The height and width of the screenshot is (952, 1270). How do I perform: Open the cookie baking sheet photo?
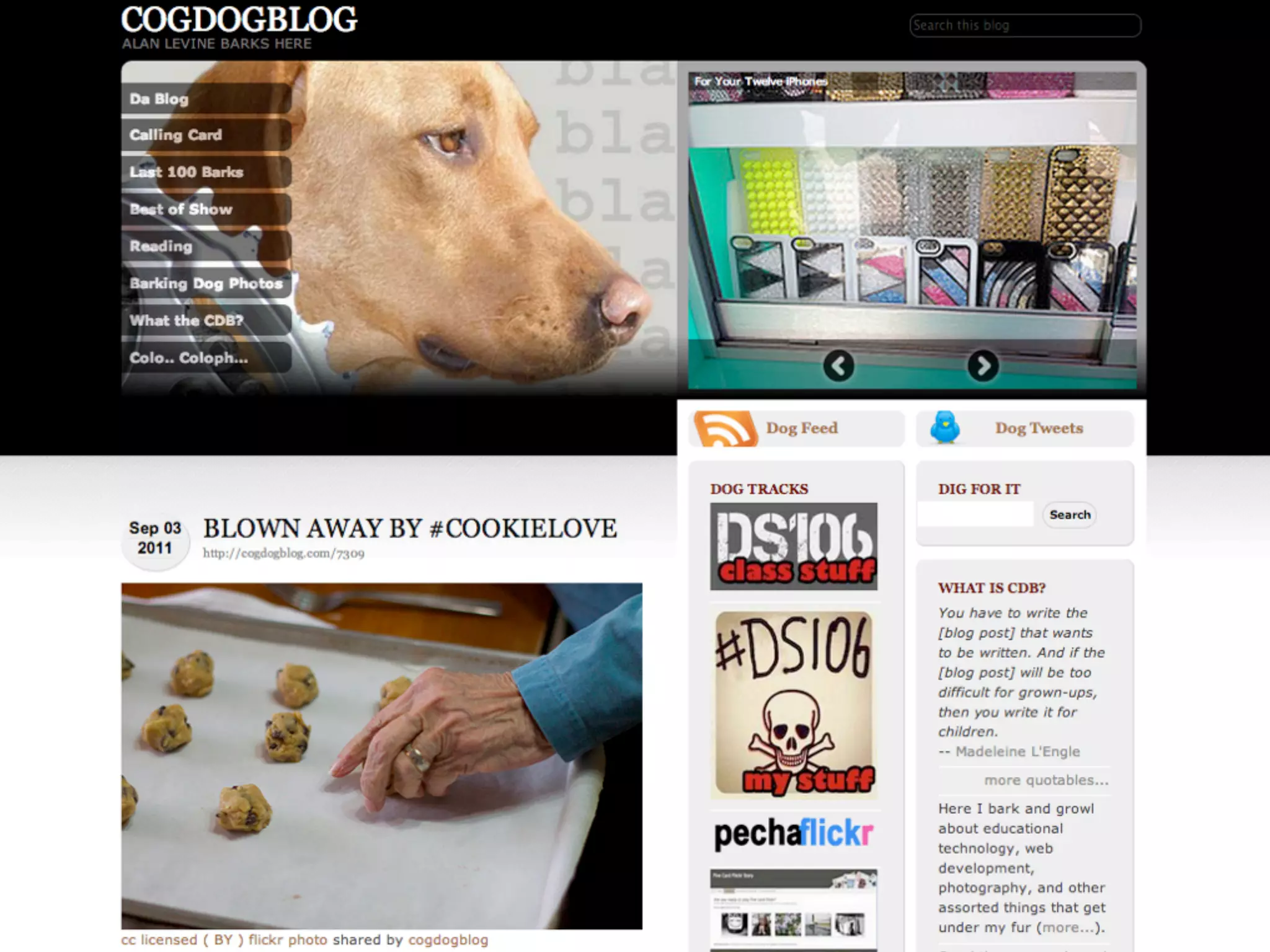point(382,756)
